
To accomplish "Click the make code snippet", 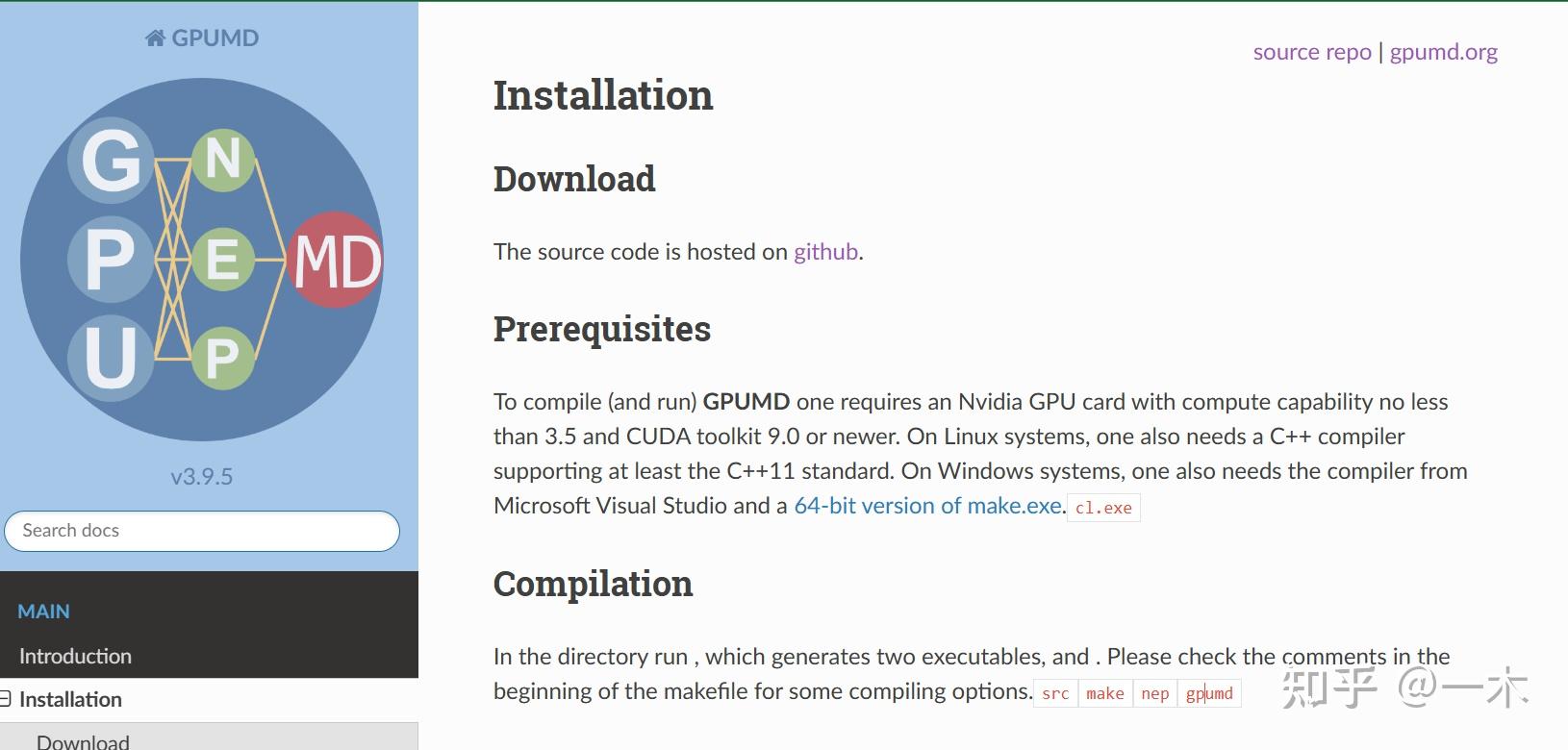I will pos(1104,693).
